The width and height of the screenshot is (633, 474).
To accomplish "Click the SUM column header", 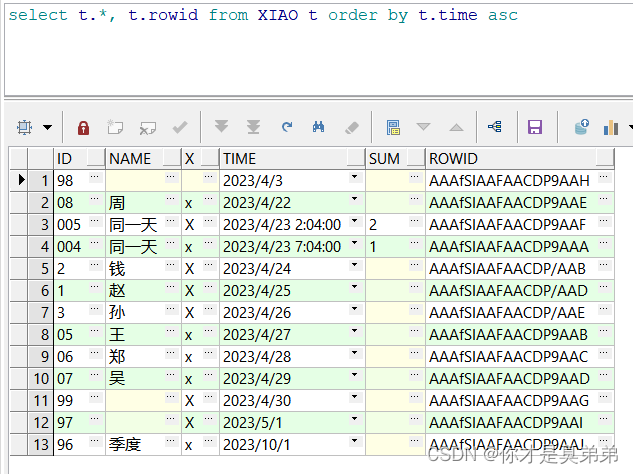I will point(395,158).
